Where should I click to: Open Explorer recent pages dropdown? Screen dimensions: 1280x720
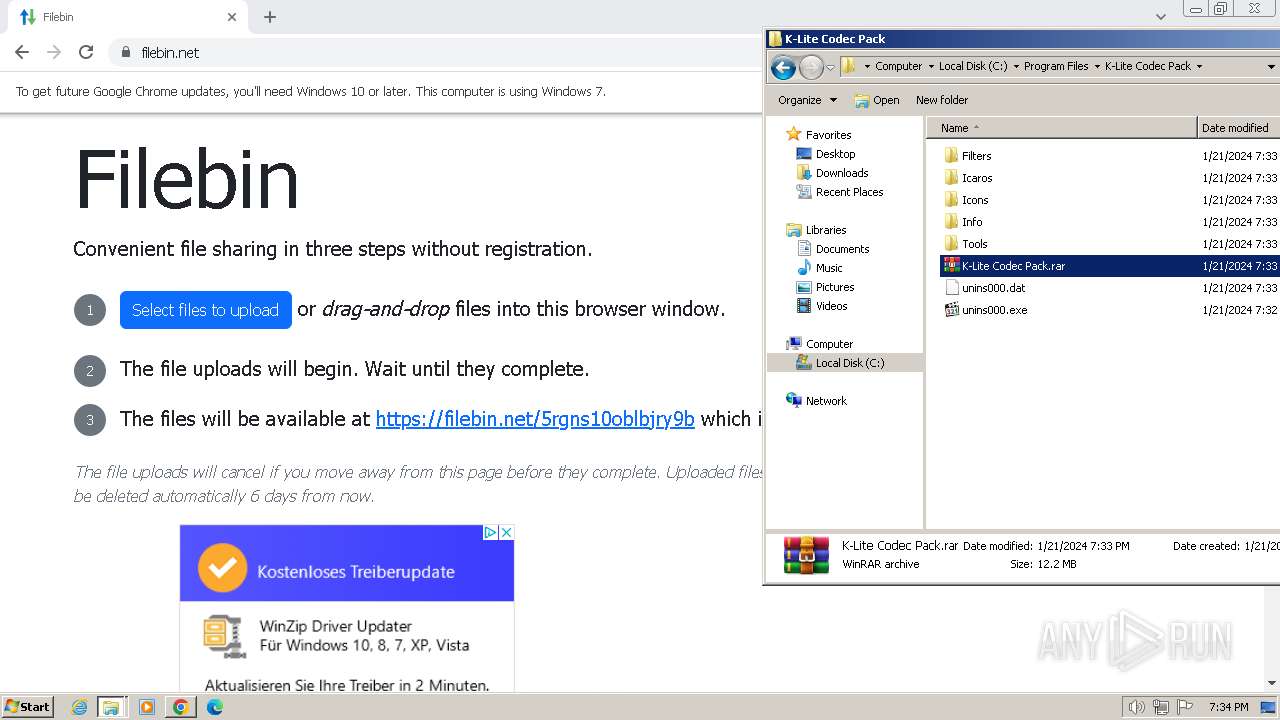(830, 67)
